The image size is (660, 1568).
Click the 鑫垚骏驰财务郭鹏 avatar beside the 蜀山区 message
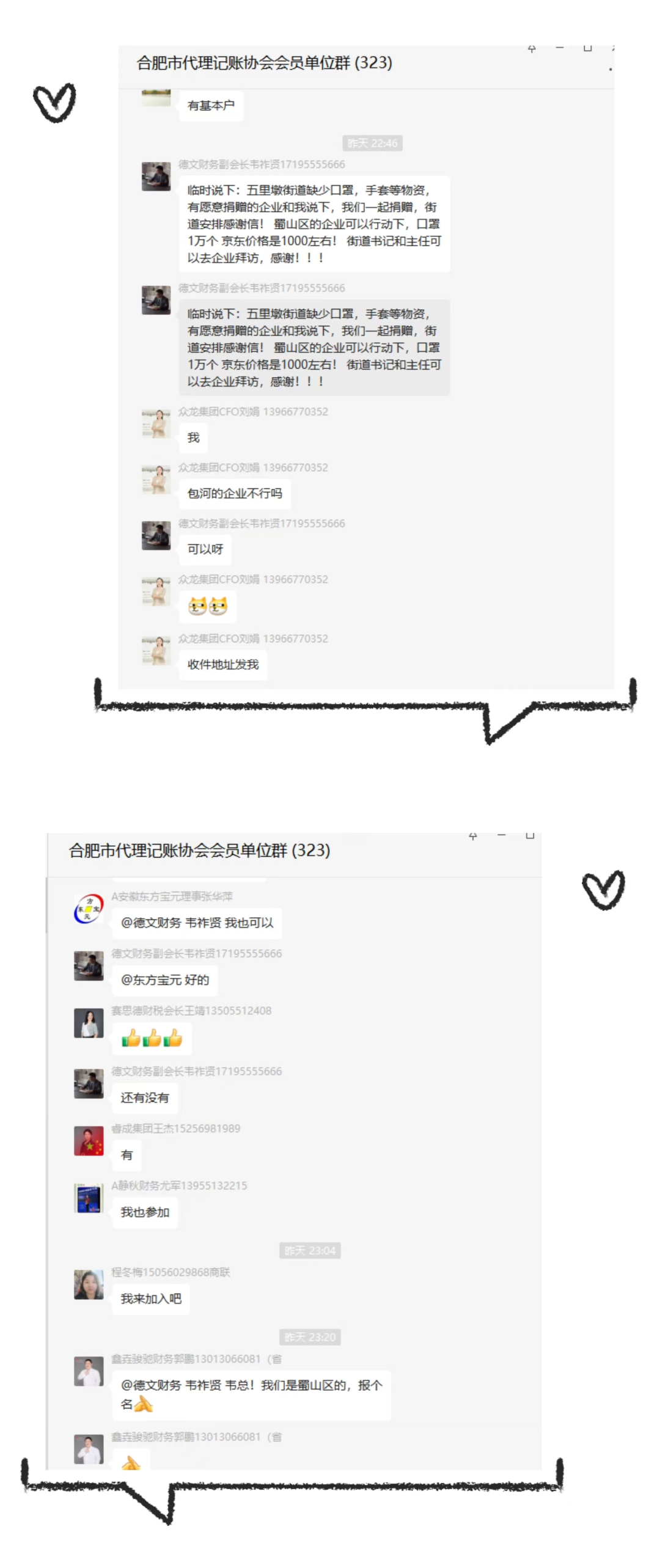point(89,1371)
